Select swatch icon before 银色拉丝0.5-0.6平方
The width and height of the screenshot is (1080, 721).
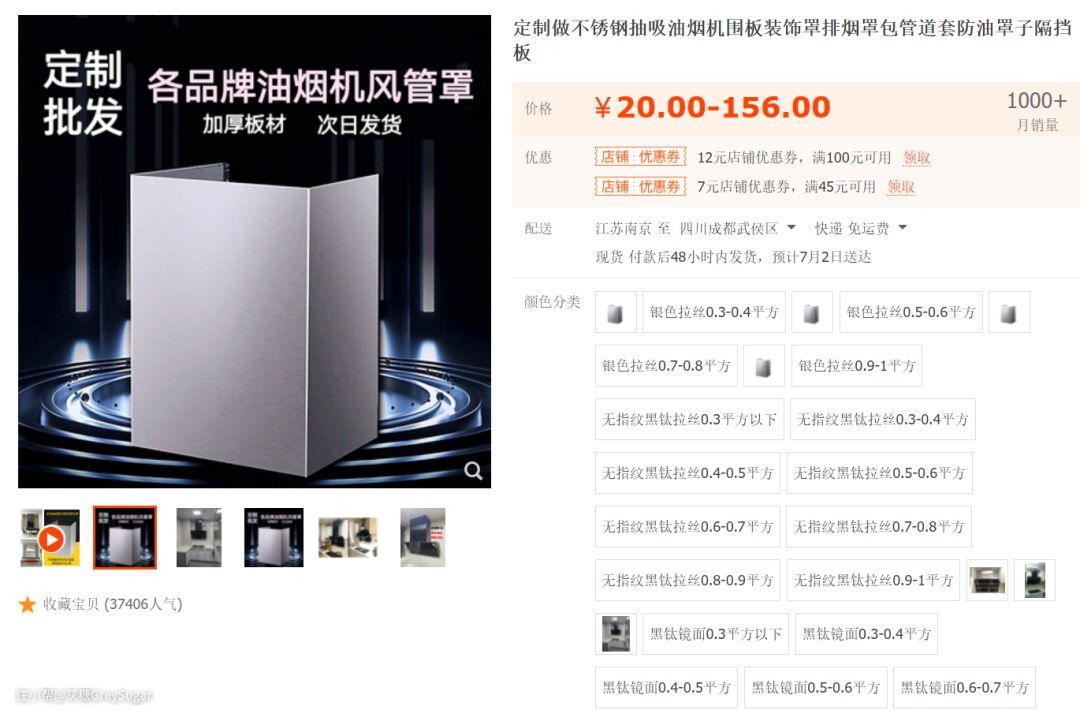click(x=812, y=313)
